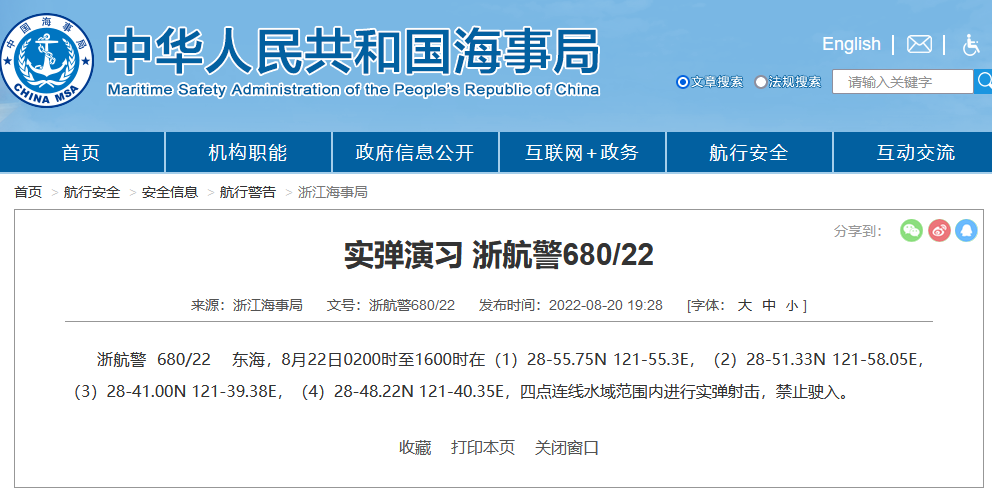The width and height of the screenshot is (992, 493).
Task: Click the 分享到 share label
Action: click(x=858, y=232)
